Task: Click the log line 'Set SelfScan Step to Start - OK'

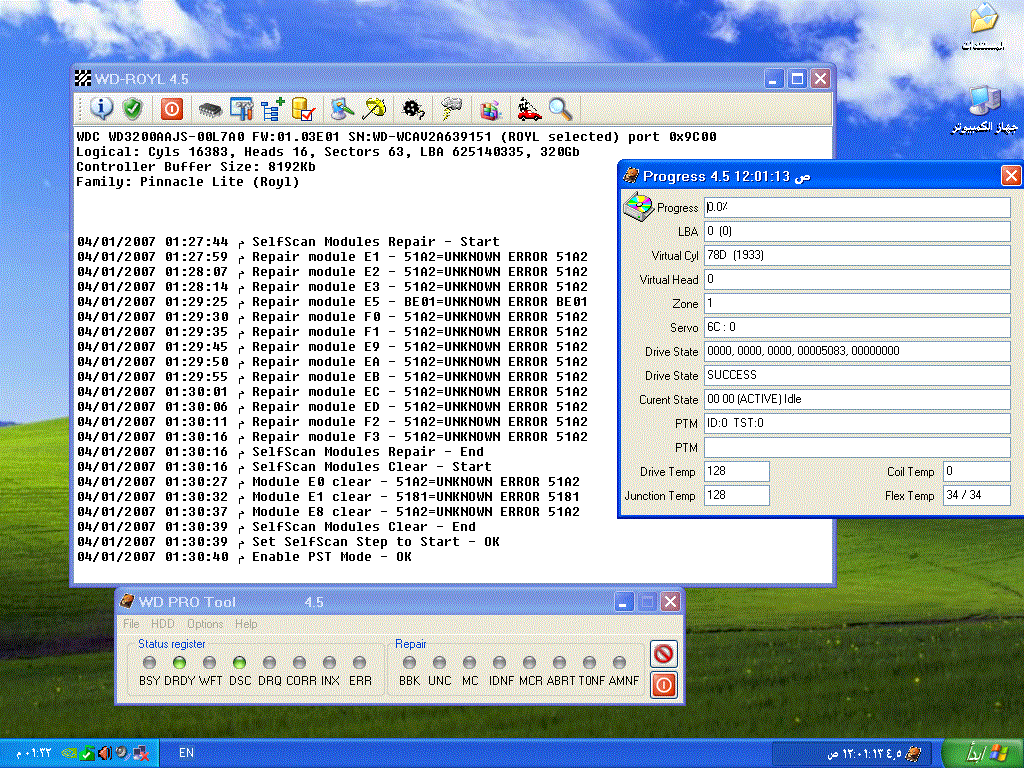Action: coord(288,542)
